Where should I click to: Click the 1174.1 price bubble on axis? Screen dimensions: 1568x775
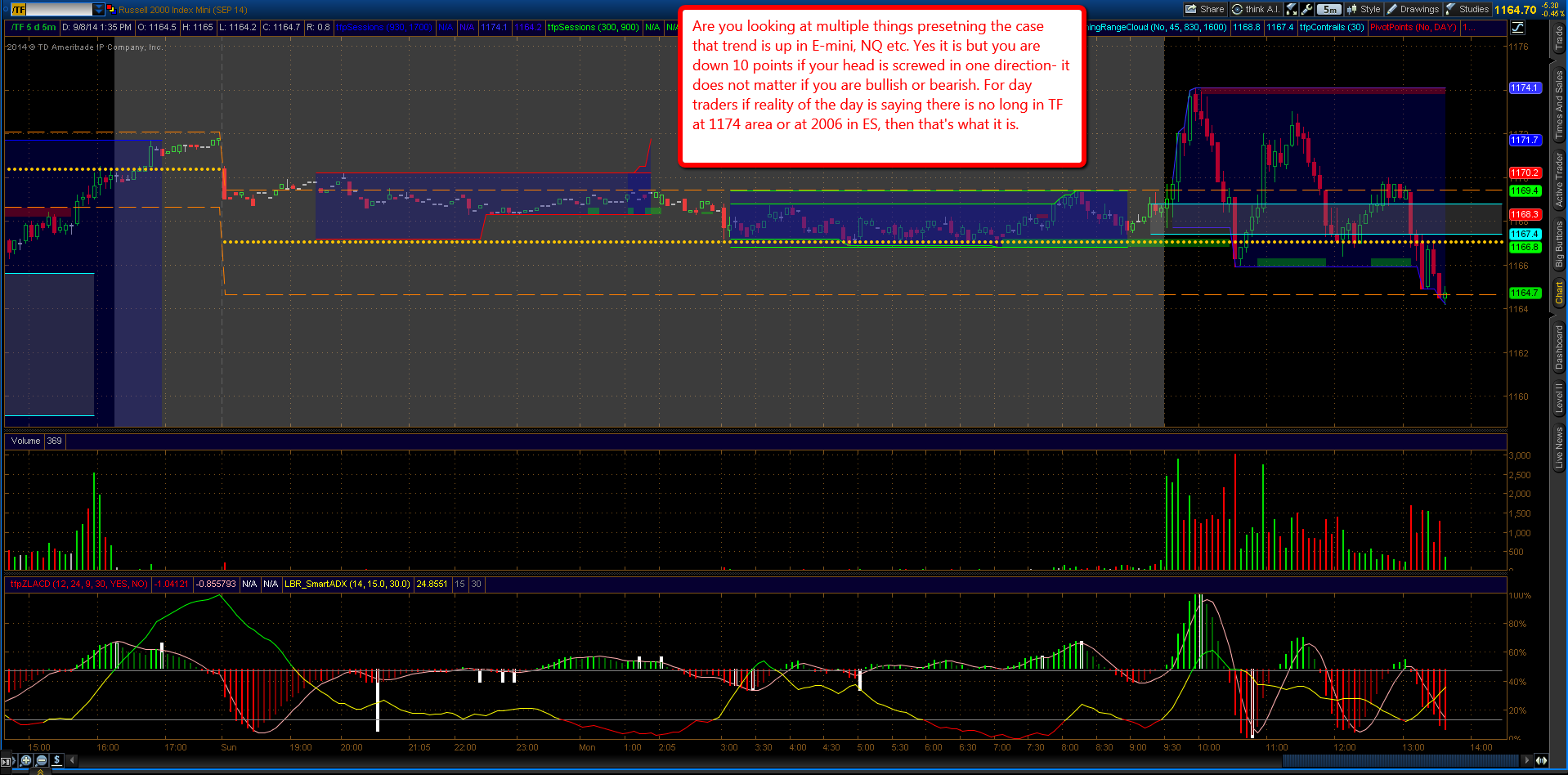coord(1525,87)
